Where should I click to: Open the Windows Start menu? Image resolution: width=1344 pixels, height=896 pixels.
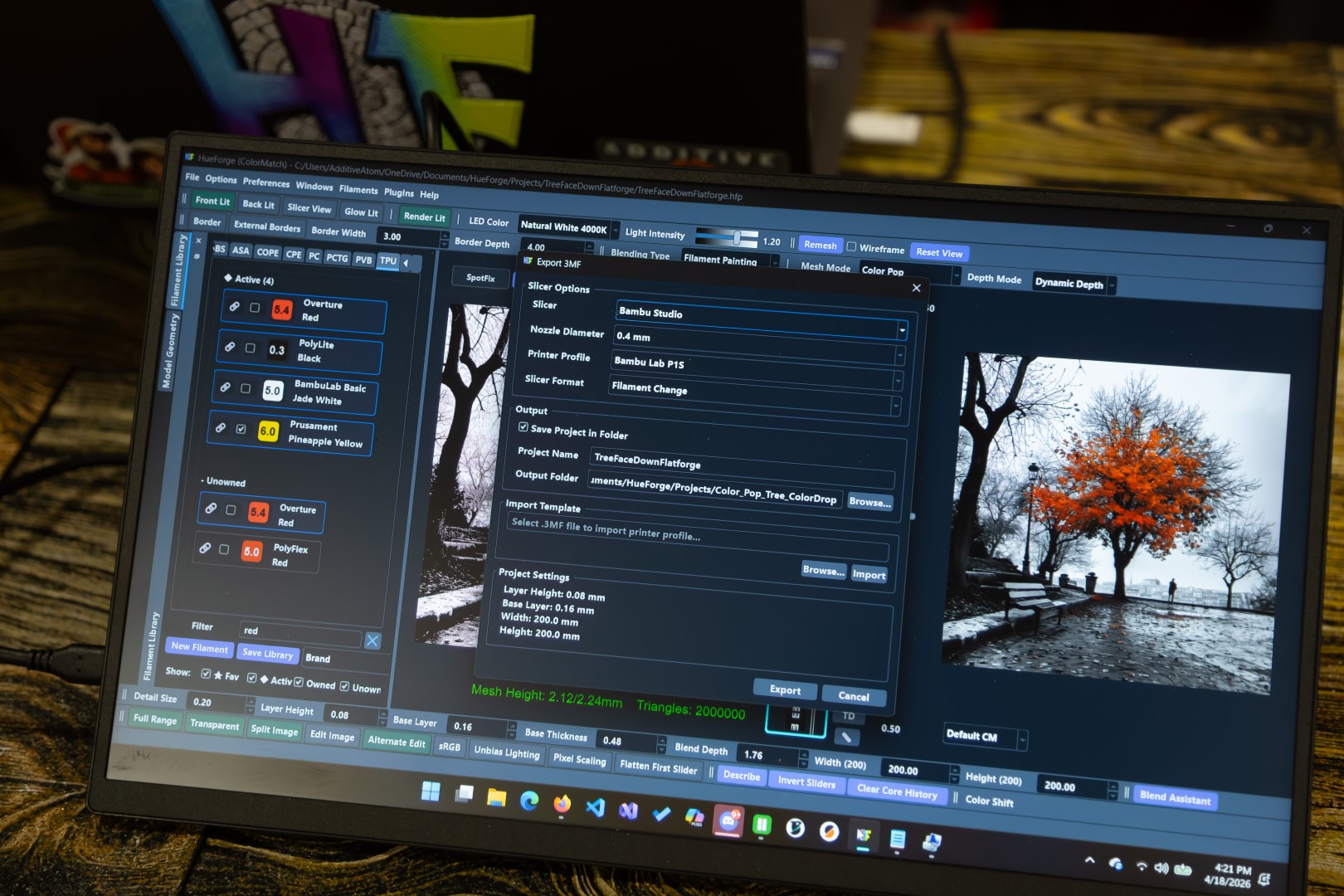click(x=431, y=791)
